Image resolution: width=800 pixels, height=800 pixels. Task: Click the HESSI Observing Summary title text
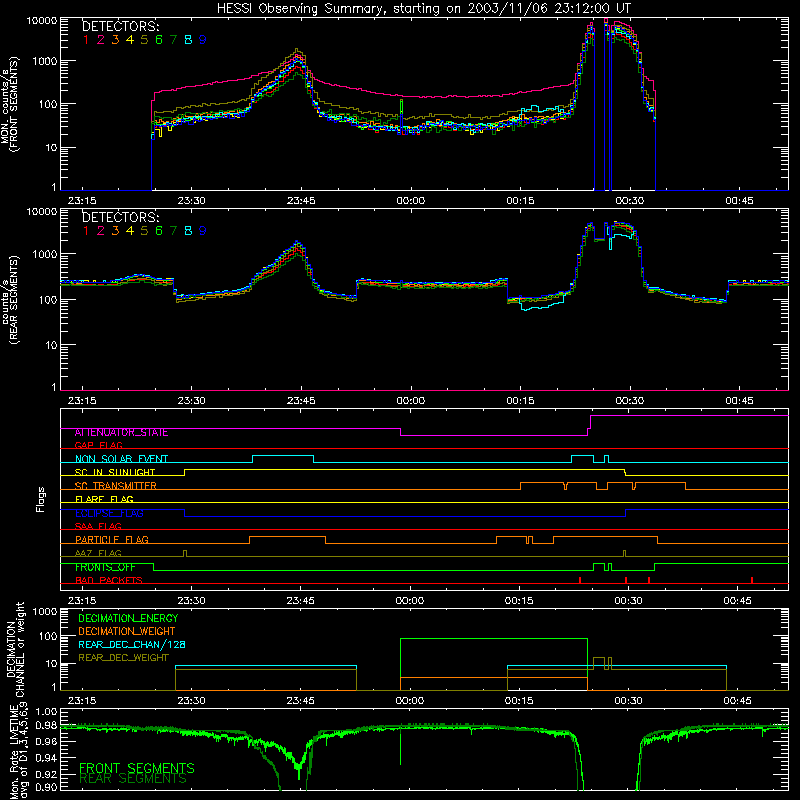[423, 8]
